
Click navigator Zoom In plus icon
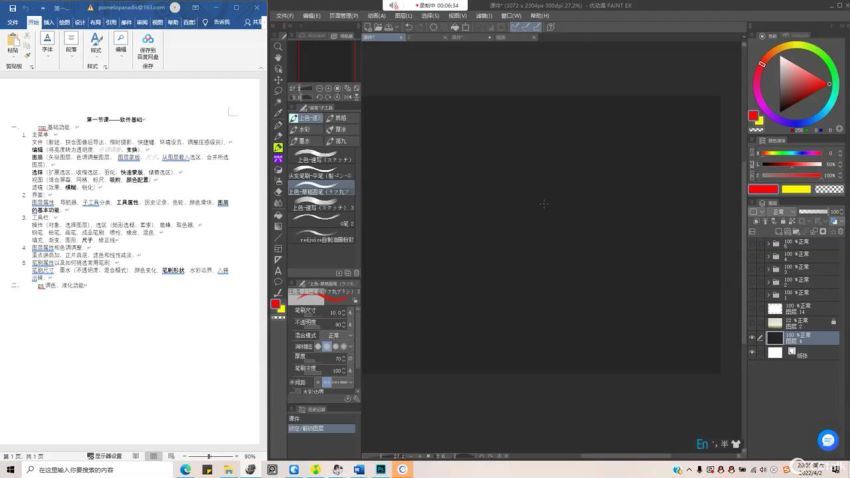329,88
